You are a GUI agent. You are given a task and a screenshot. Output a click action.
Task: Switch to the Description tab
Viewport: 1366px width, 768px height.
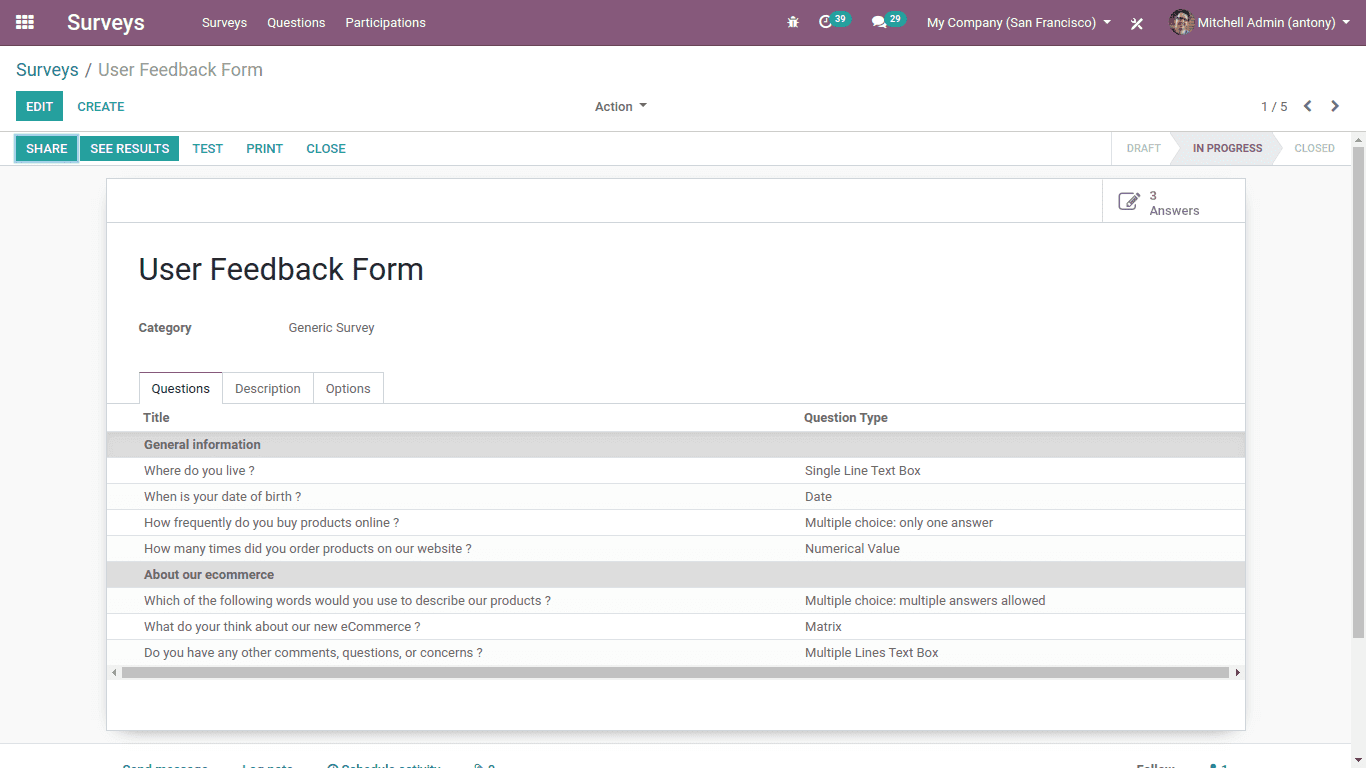[268, 388]
